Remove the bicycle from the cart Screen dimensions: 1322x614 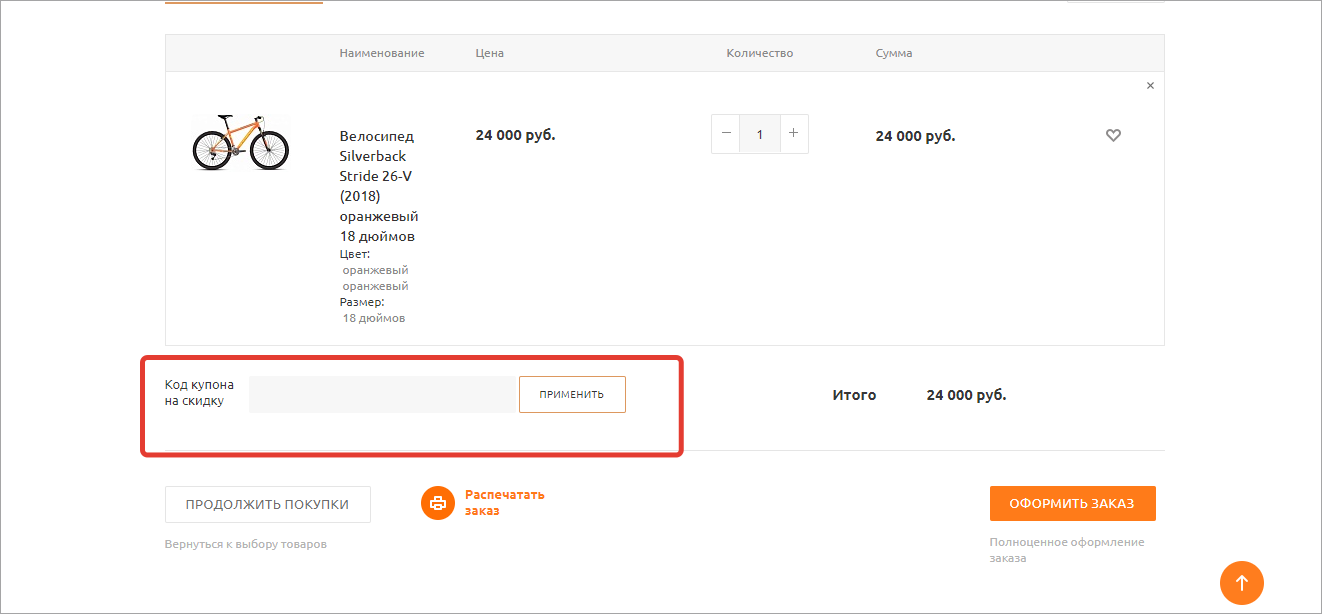click(x=1150, y=86)
